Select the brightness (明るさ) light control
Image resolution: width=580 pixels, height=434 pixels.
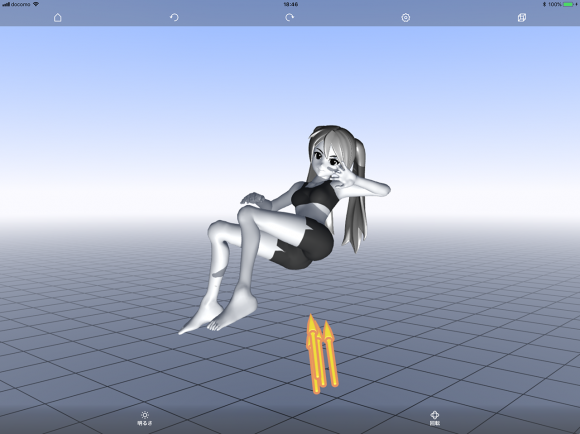pyautogui.click(x=145, y=418)
